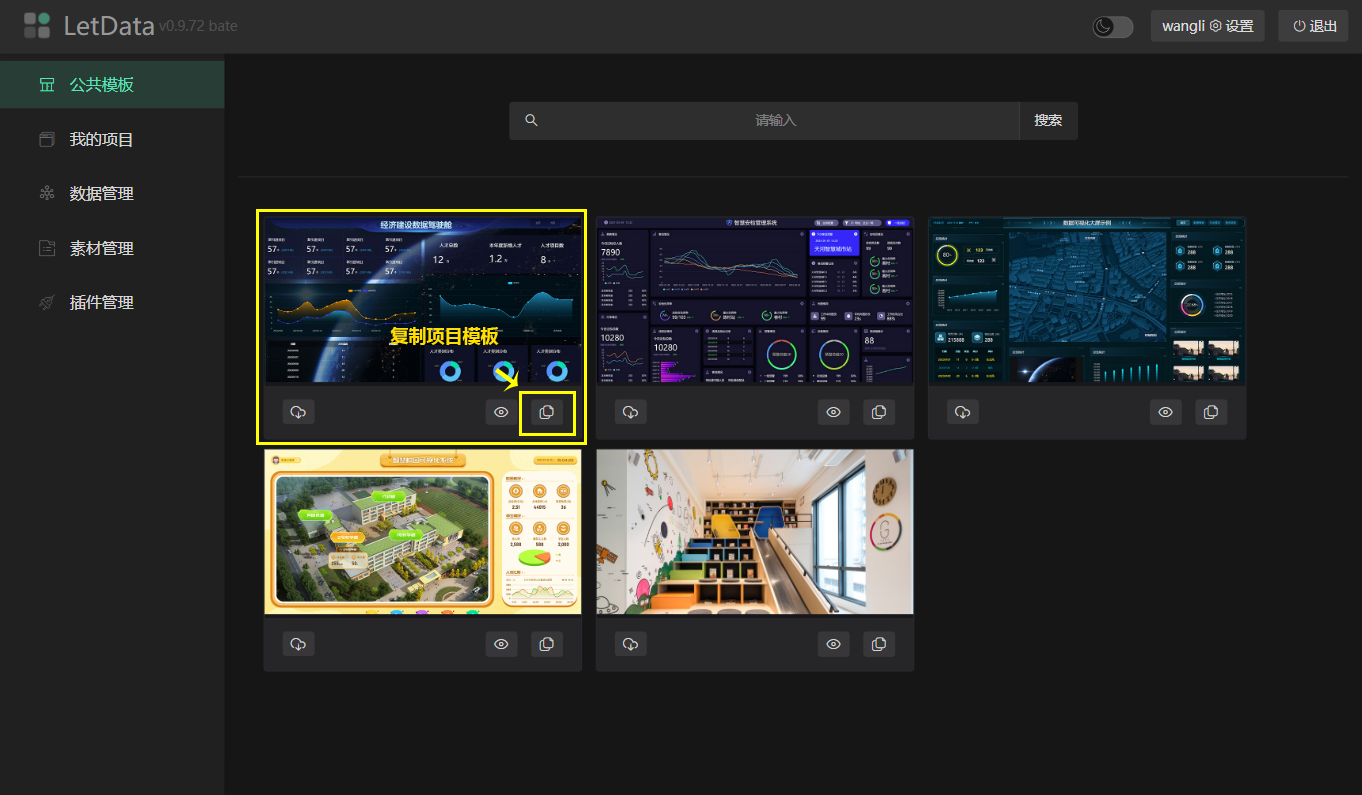Image resolution: width=1362 pixels, height=795 pixels.
Task: Copy the smart campus management template
Action: point(878,412)
